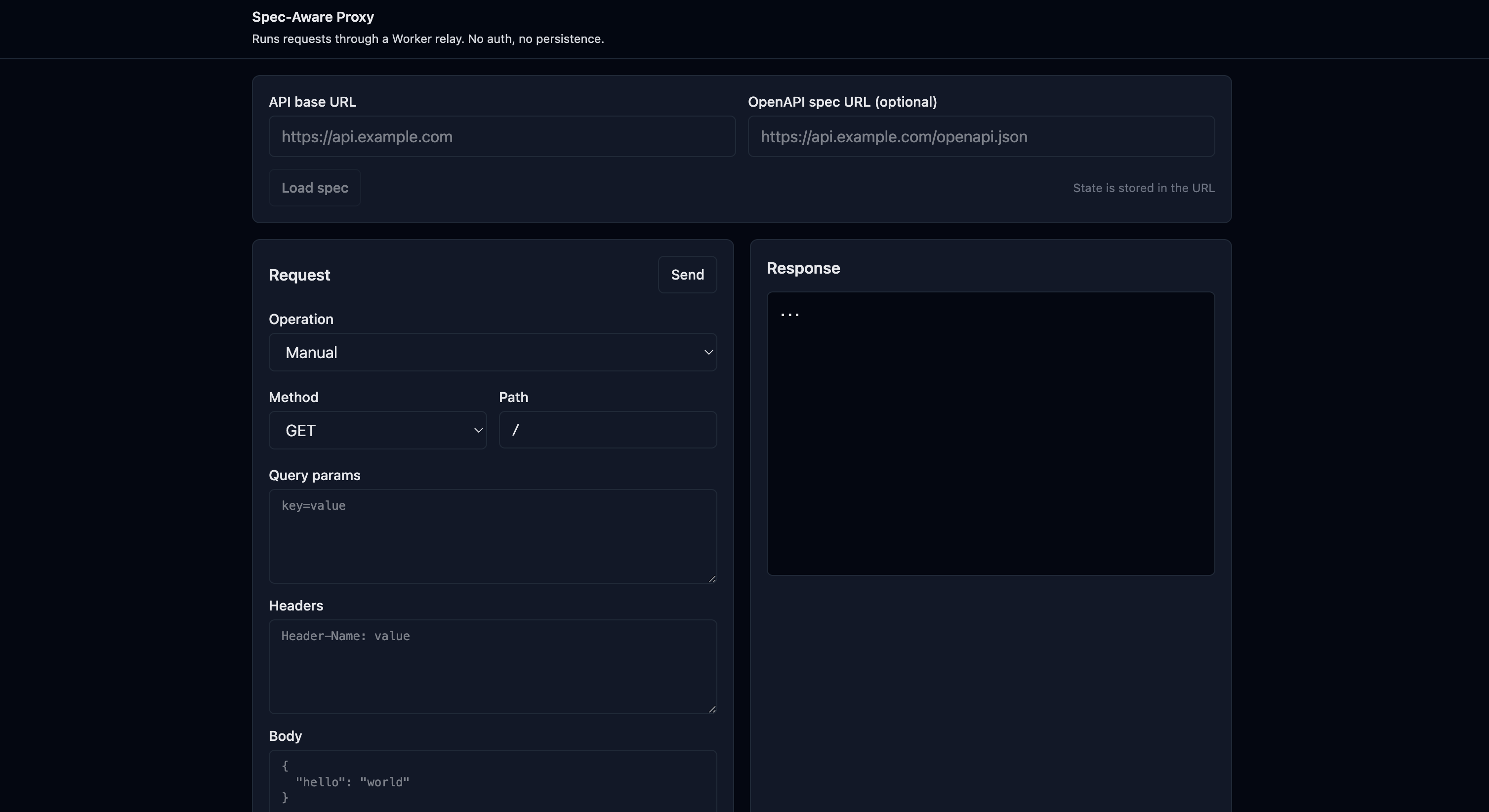Select the Response output panel
Image resolution: width=1489 pixels, height=812 pixels.
[x=991, y=434]
